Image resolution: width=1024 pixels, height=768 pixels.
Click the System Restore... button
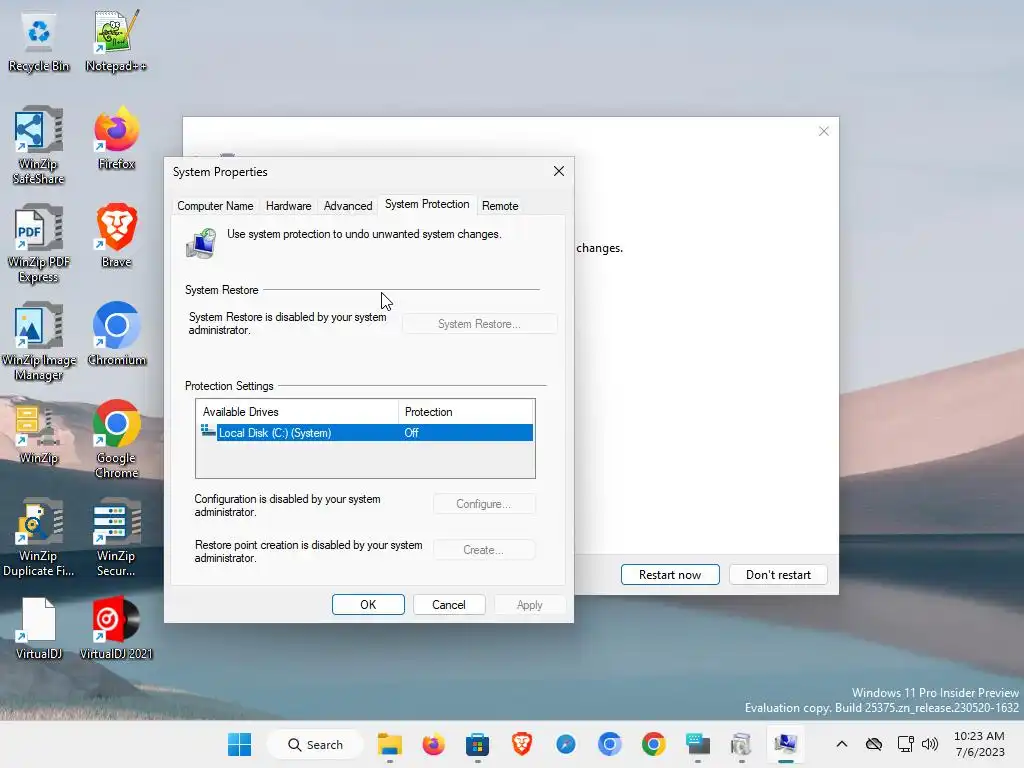point(479,324)
